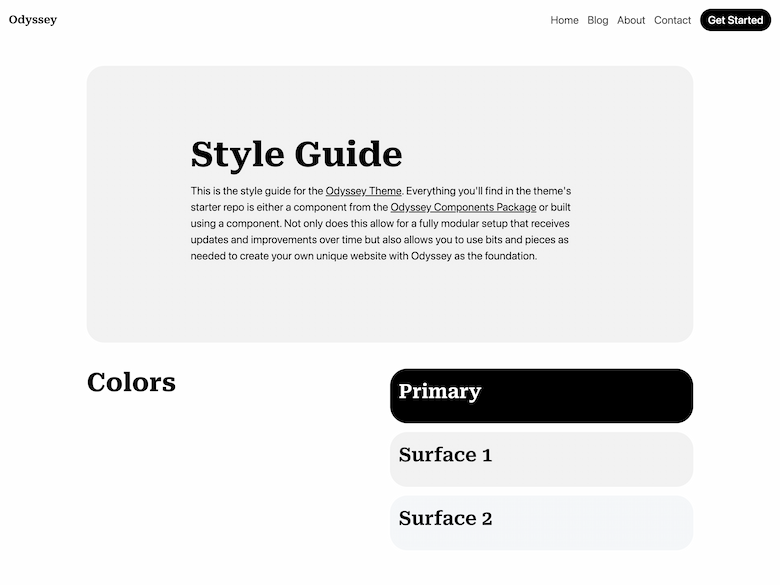Screen dimensions: 780x585
Task: Navigate to the About page
Action: coord(631,20)
